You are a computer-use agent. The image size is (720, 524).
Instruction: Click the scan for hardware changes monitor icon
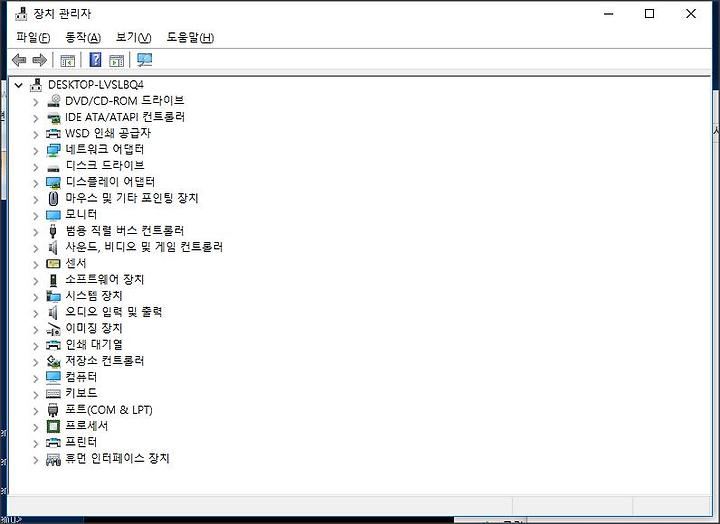(145, 60)
